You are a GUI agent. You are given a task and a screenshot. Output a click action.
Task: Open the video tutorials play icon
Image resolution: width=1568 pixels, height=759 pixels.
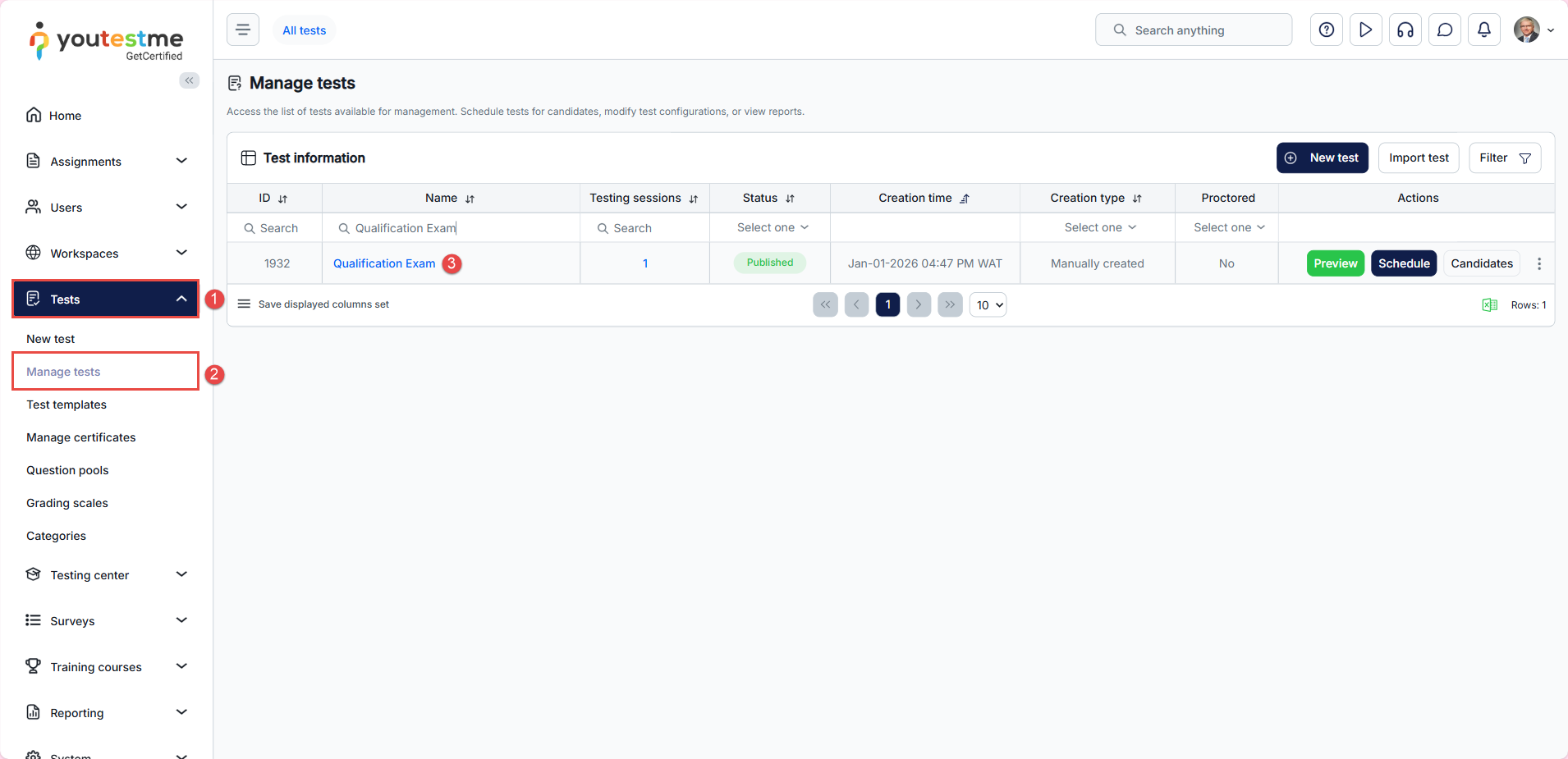1365,30
